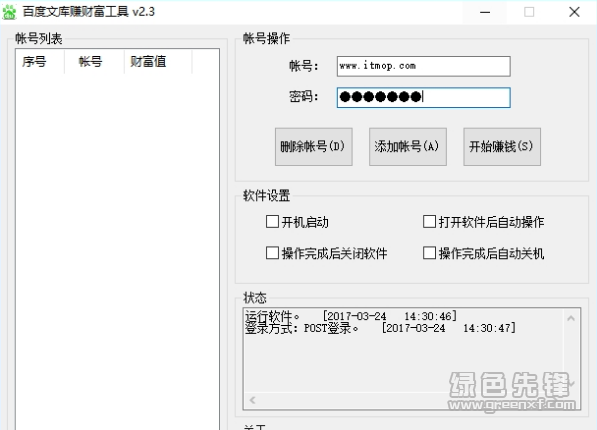Close the 百度文库赚财富工具 window

pyautogui.click(x=574, y=12)
